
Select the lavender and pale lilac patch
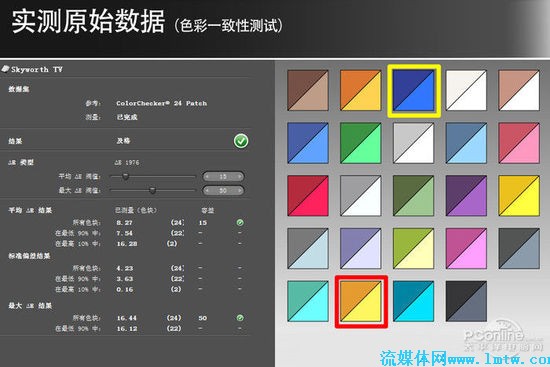(x=361, y=248)
